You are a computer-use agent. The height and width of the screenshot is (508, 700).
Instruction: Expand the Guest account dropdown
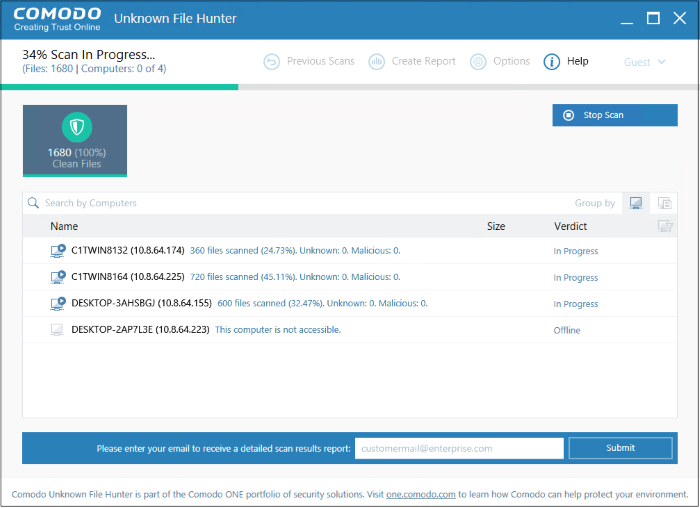[x=645, y=62]
